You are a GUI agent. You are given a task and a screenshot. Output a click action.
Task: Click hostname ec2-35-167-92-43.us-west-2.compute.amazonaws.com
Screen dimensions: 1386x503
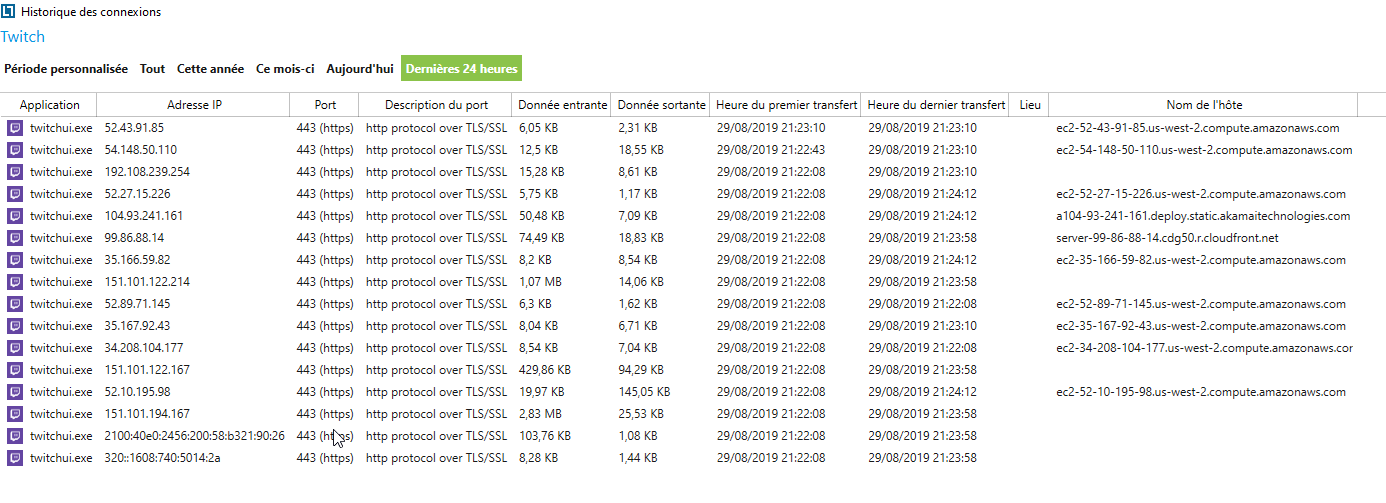click(x=1201, y=326)
